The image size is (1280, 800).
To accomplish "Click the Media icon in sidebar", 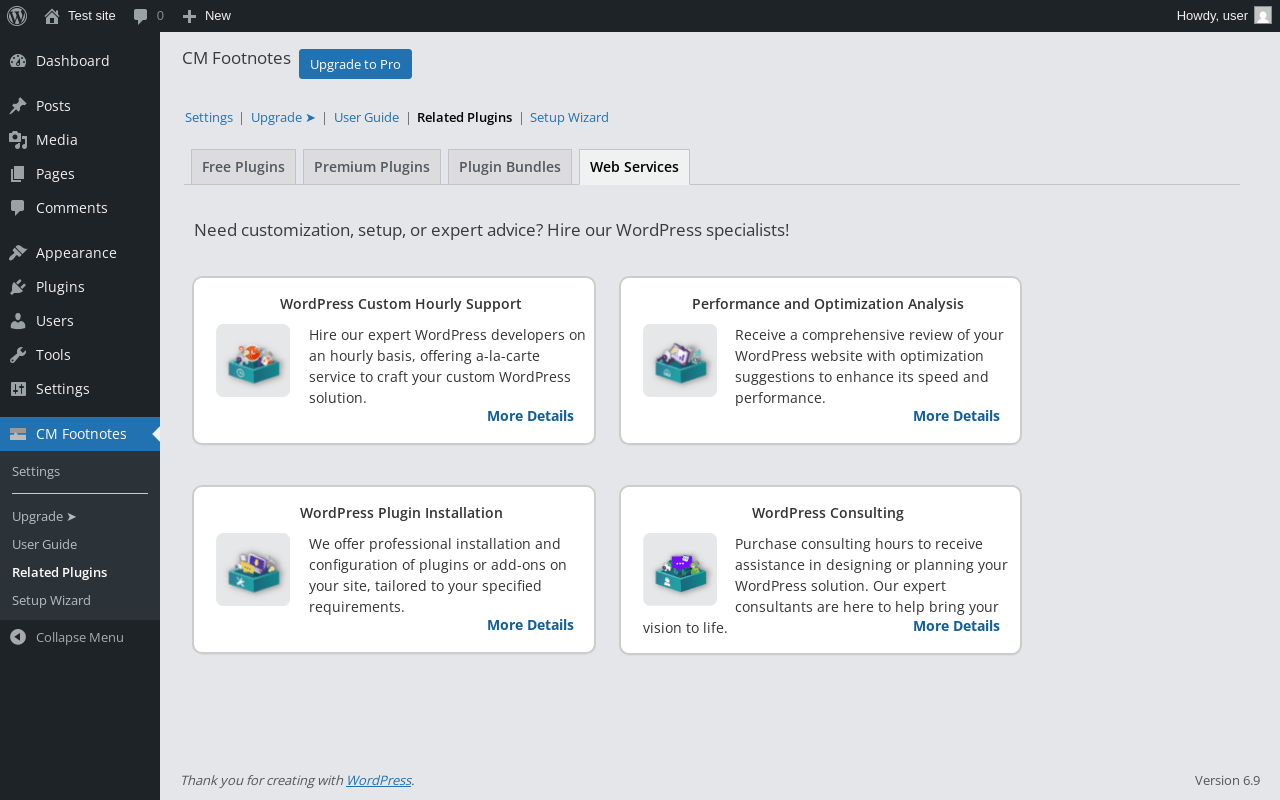I will tap(18, 140).
